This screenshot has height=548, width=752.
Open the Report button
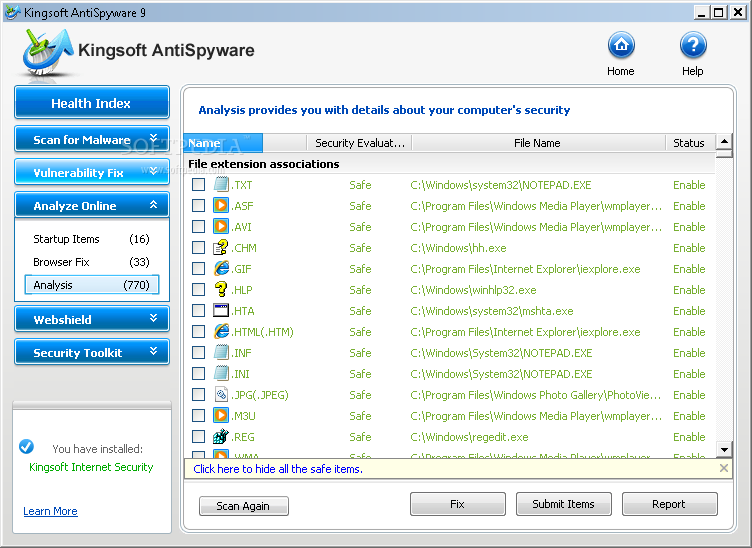[670, 504]
